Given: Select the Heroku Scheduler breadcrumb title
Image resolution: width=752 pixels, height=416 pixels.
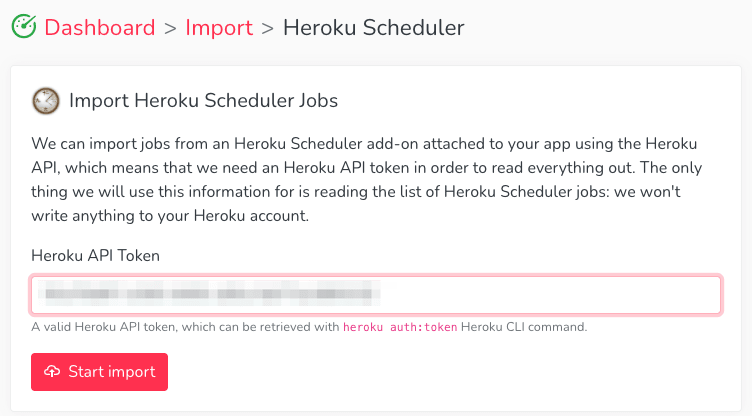Looking at the screenshot, I should pos(374,27).
